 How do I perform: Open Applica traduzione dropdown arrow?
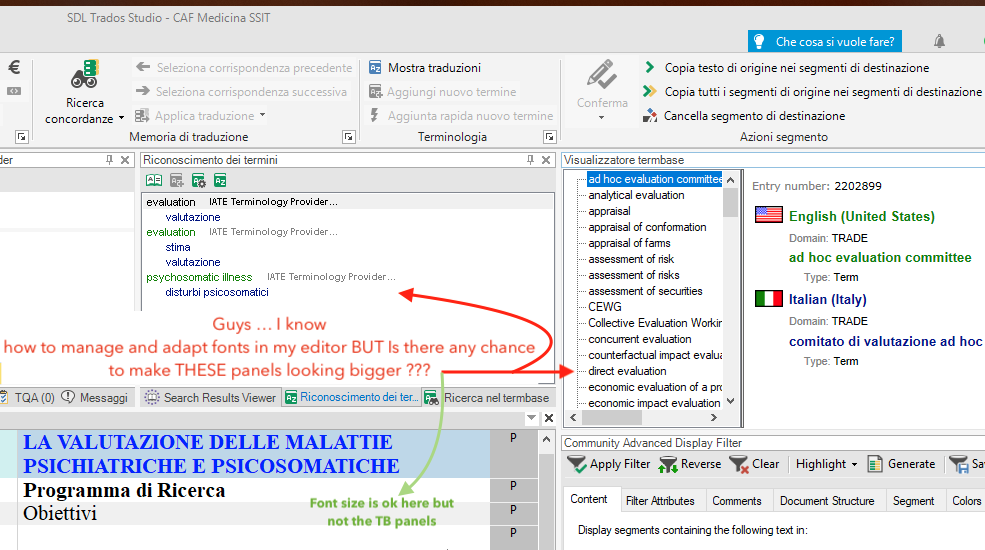[x=263, y=115]
